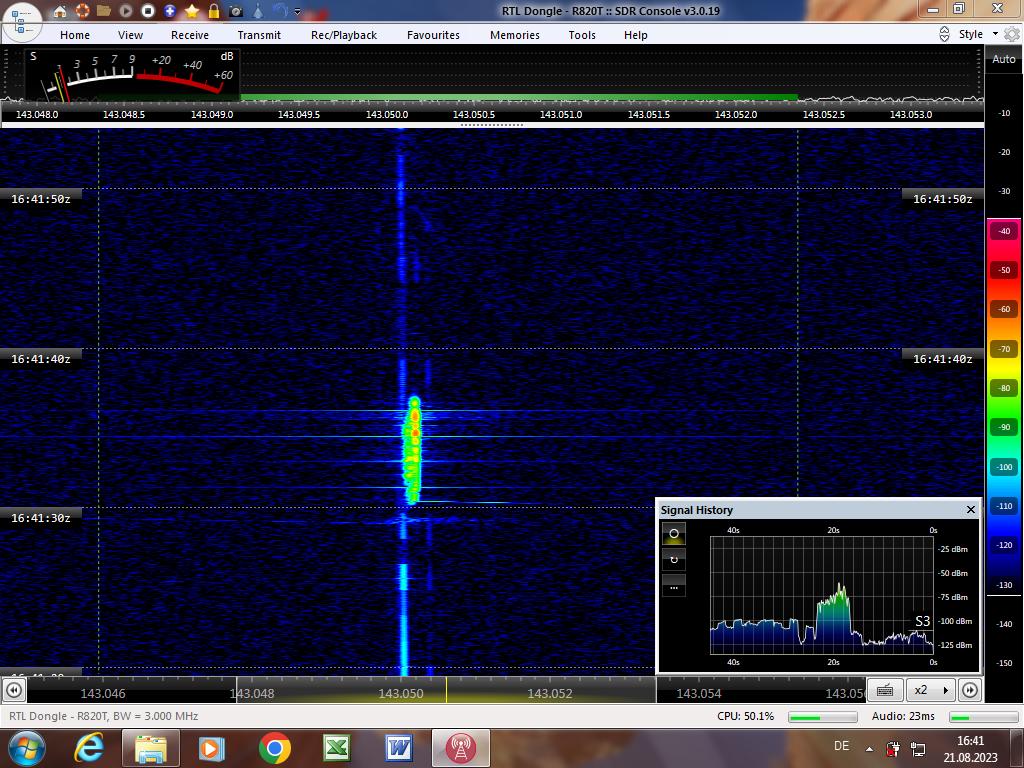Click the RTL Dongle BW status text
Image resolution: width=1024 pixels, height=768 pixels.
(103, 716)
